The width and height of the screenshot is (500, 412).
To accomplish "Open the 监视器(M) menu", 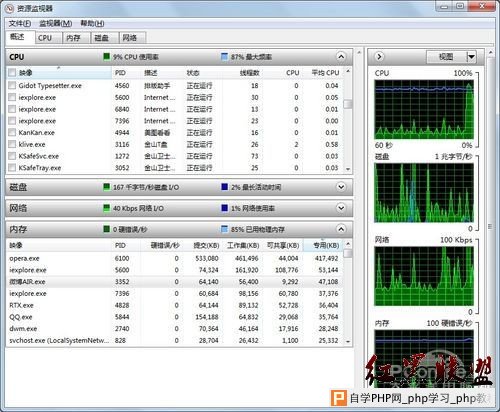I will [x=56, y=23].
